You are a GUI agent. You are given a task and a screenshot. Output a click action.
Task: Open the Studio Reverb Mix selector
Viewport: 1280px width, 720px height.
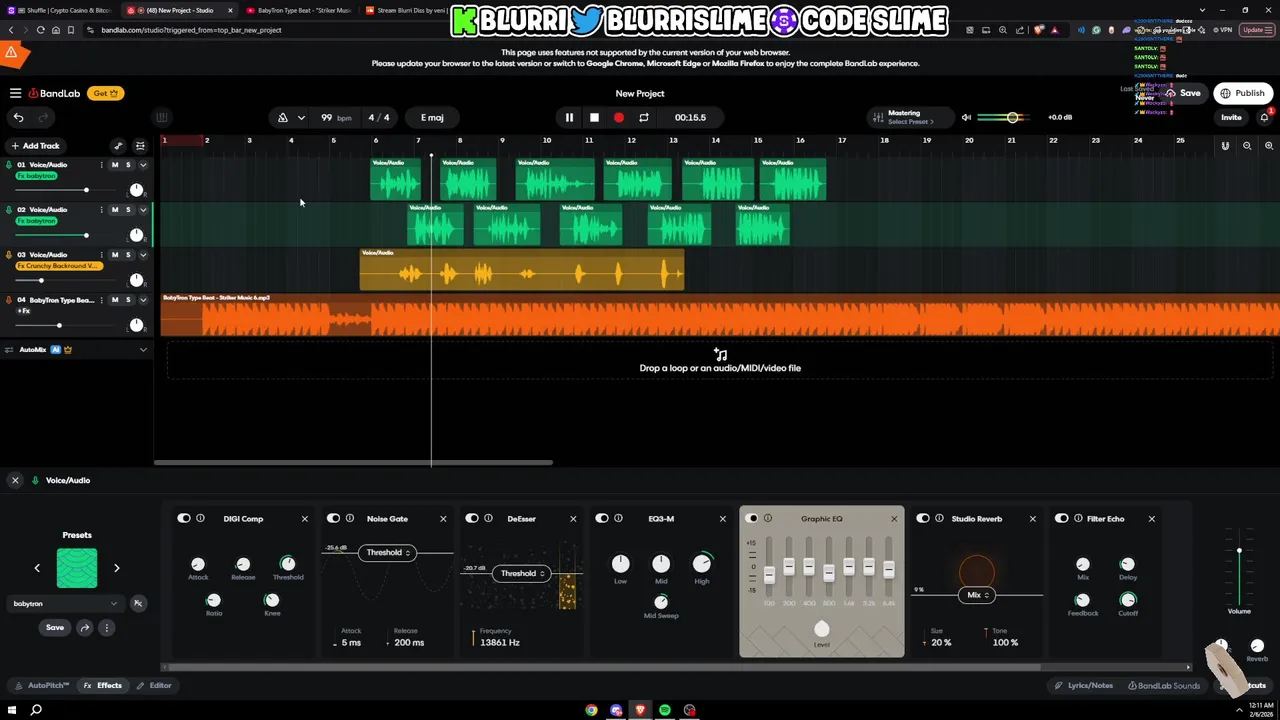tap(975, 595)
